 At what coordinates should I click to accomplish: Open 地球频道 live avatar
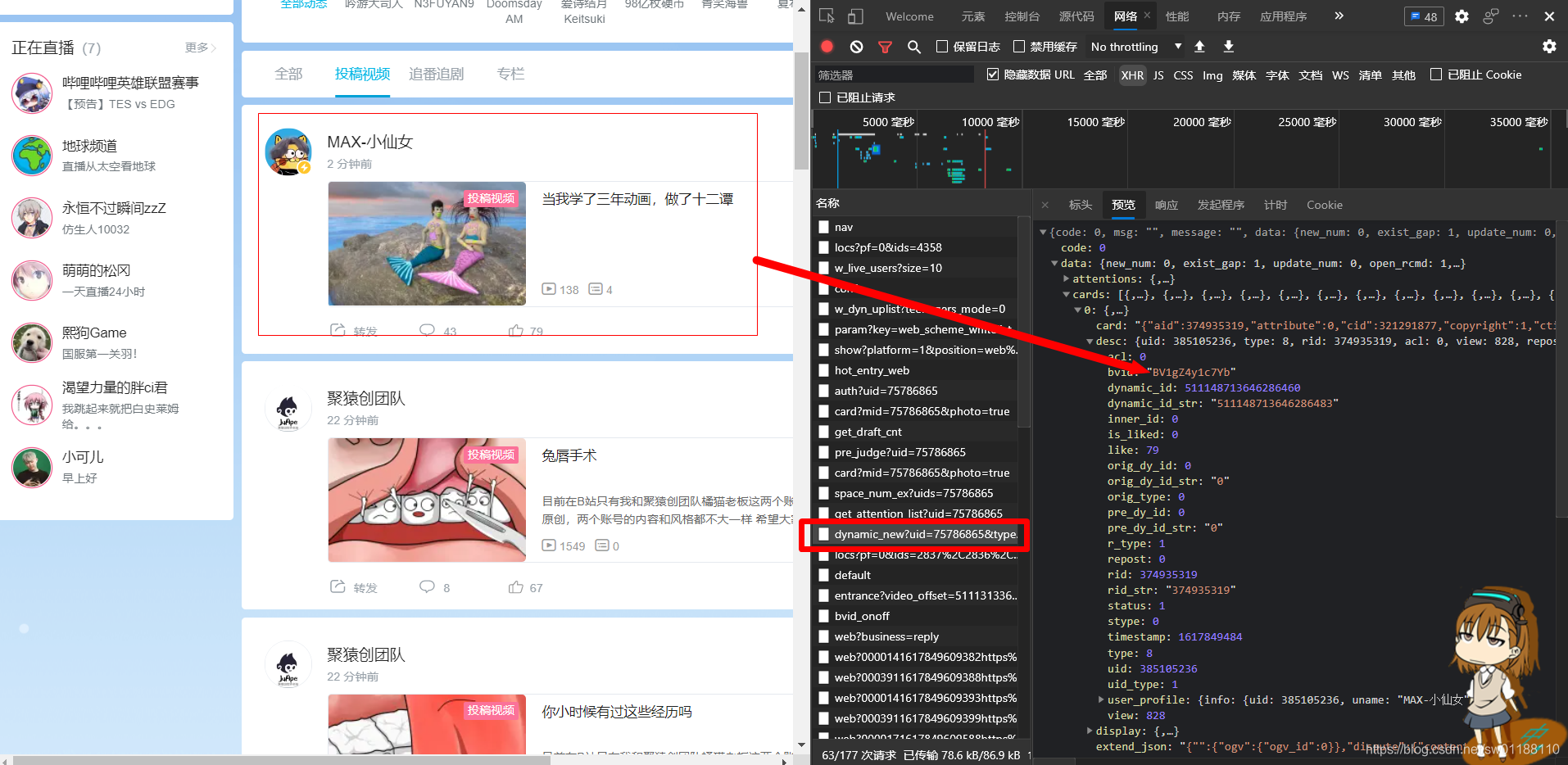click(32, 156)
